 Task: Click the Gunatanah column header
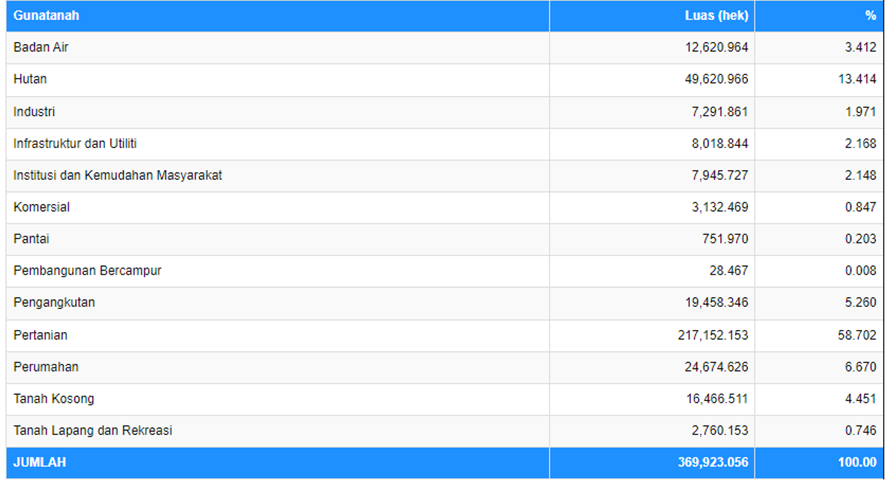pos(46,16)
